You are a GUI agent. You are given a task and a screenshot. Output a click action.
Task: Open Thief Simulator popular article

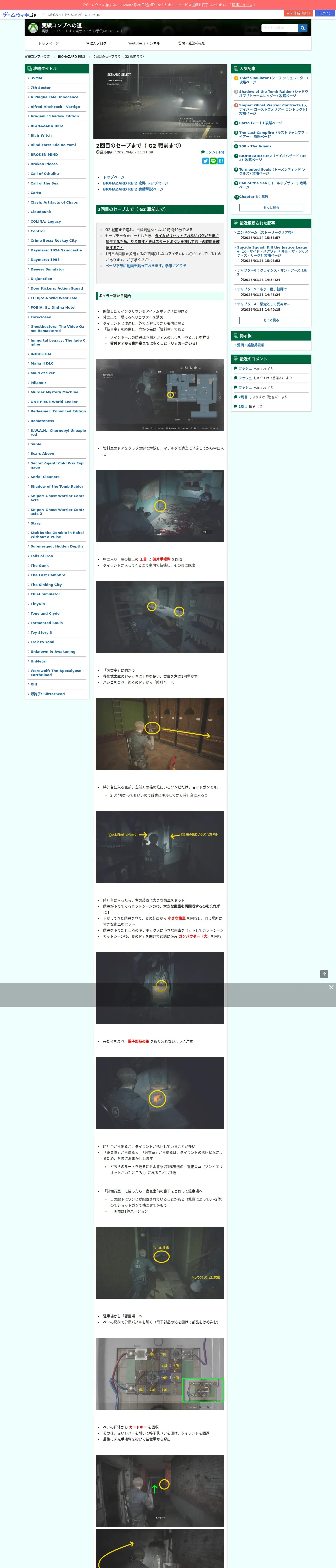click(273, 80)
